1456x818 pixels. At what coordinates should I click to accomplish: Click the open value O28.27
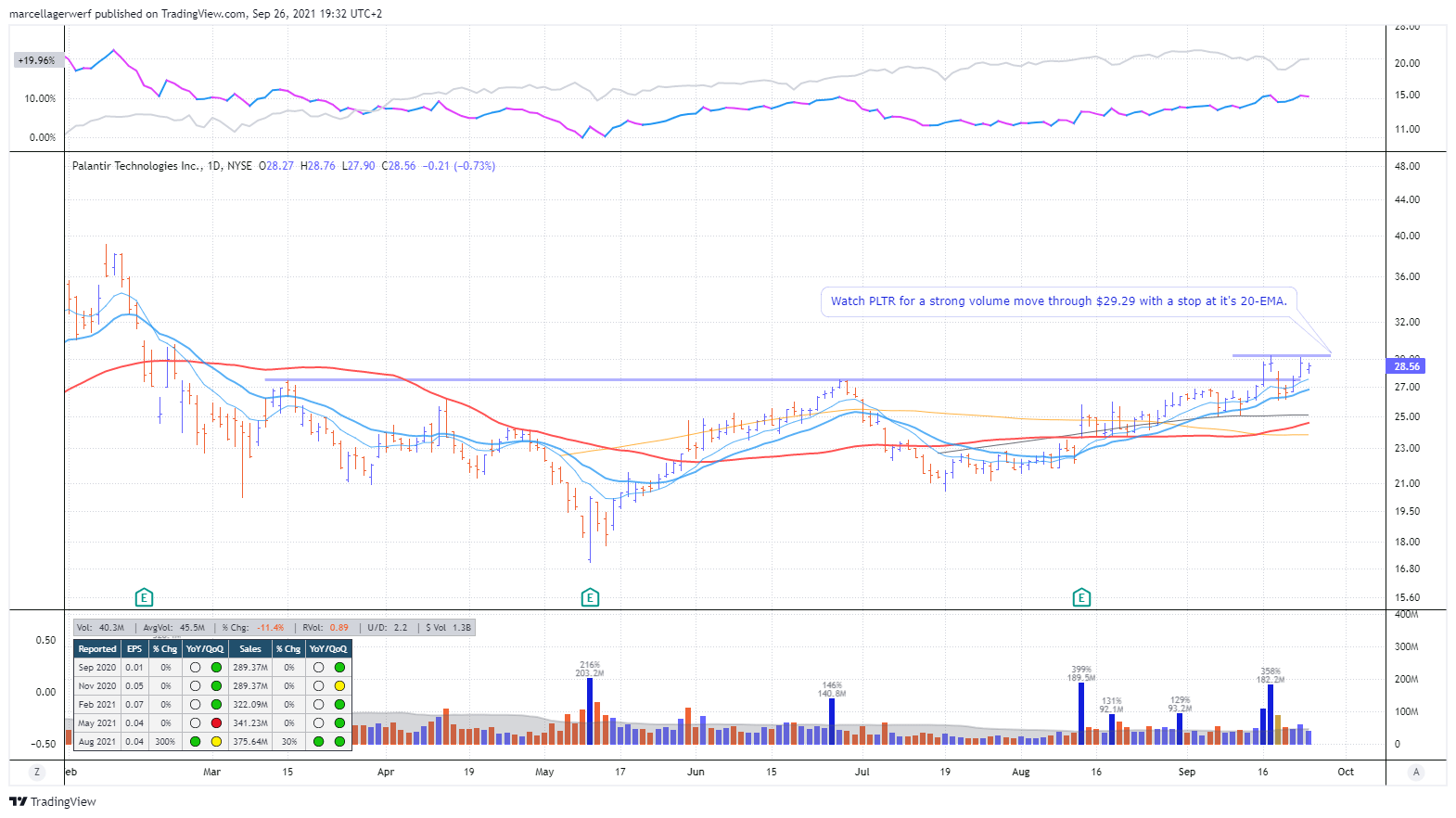pyautogui.click(x=276, y=166)
